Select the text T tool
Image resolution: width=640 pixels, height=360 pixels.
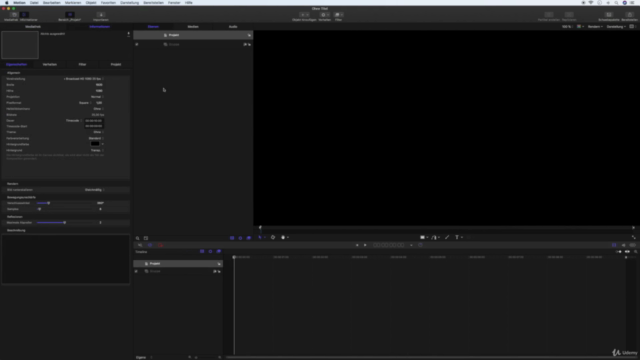click(x=457, y=237)
